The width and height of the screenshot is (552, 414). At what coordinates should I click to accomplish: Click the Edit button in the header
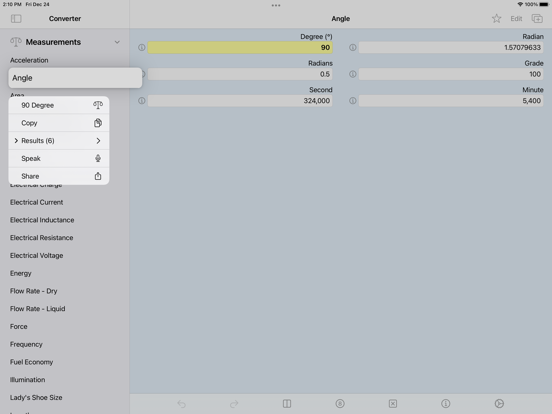pos(516,19)
